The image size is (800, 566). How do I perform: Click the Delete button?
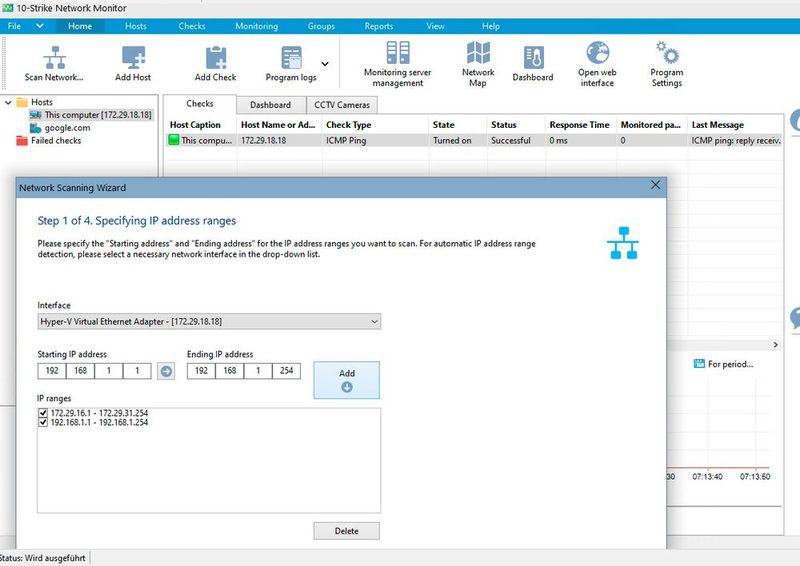346,531
